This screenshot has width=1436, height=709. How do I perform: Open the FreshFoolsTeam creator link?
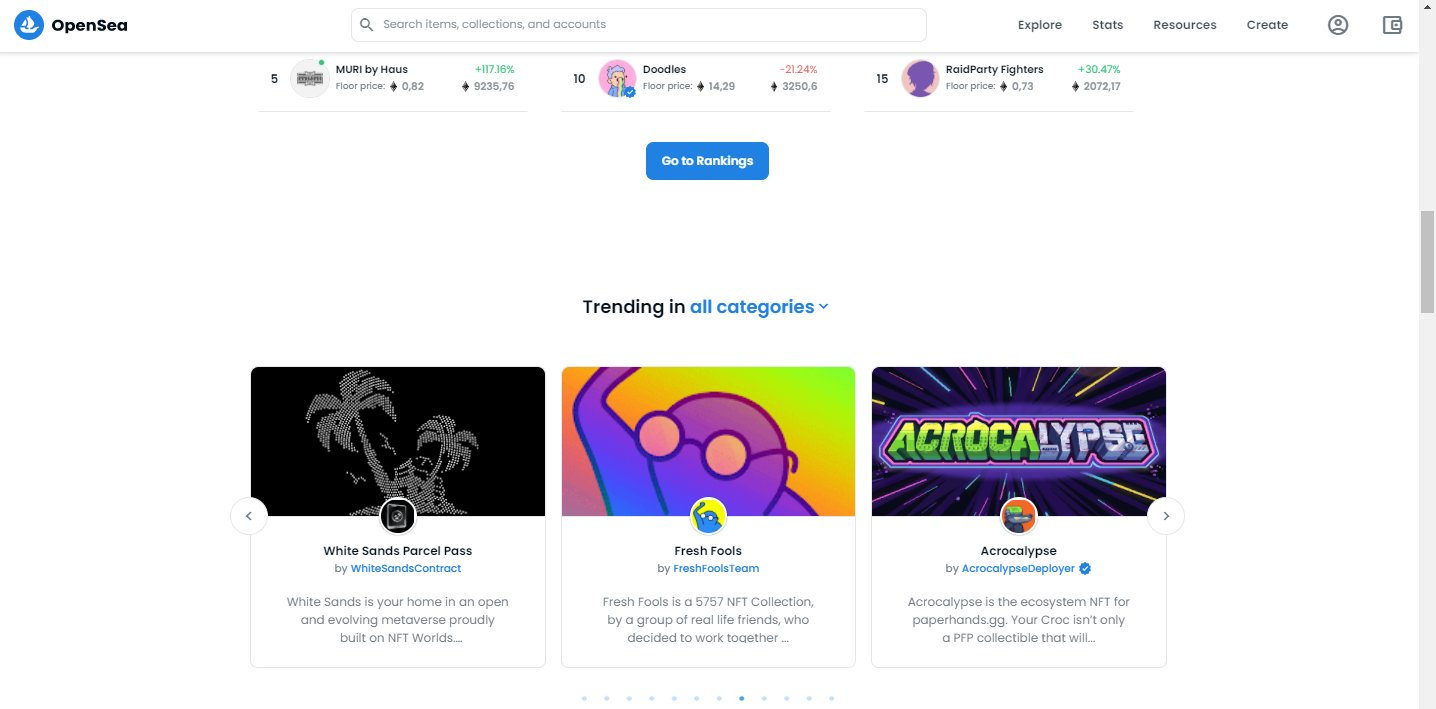716,568
